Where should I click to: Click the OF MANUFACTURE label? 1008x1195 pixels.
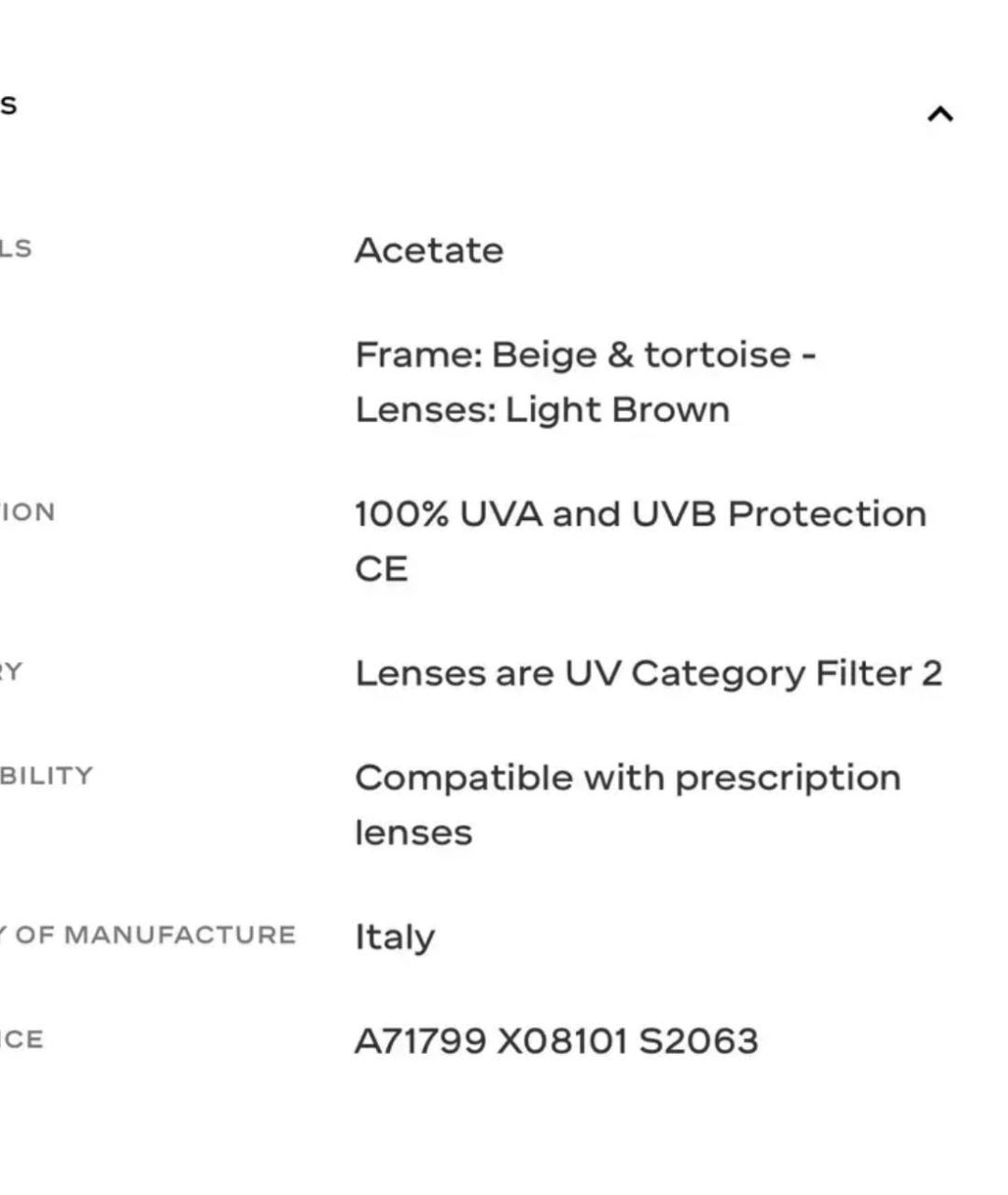point(156,935)
